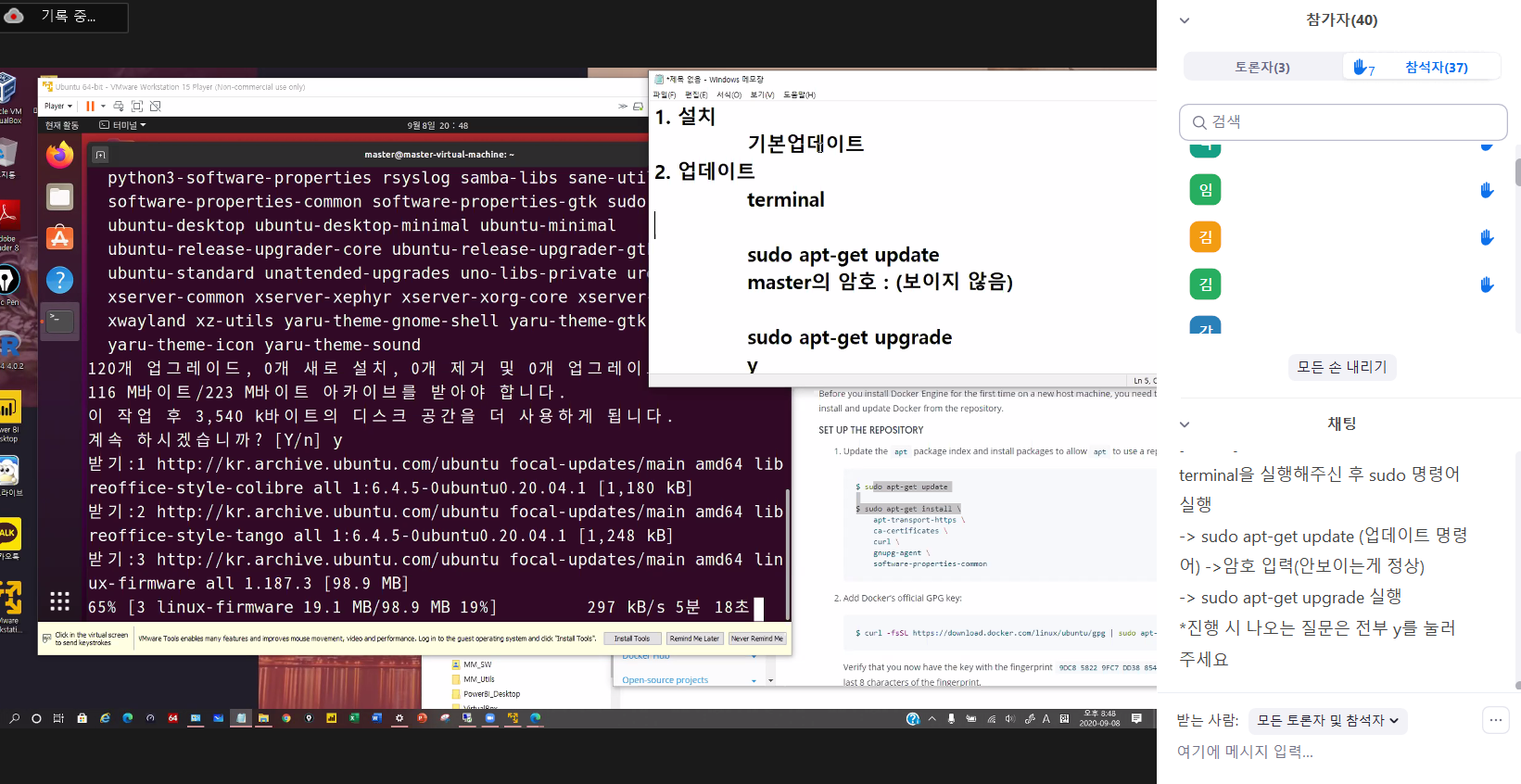Click the Install Tools button
Screen dimensions: 1521x784
click(632, 639)
